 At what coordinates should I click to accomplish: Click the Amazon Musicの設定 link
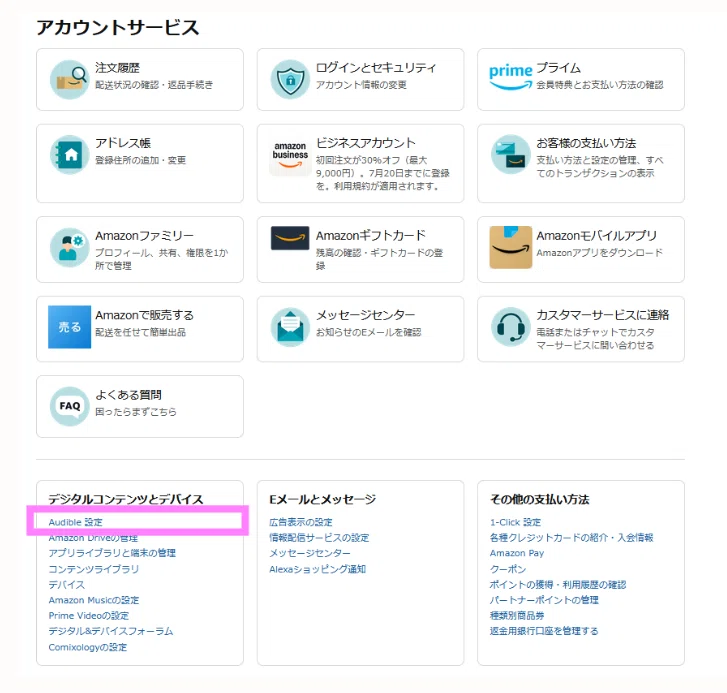[x=94, y=600]
